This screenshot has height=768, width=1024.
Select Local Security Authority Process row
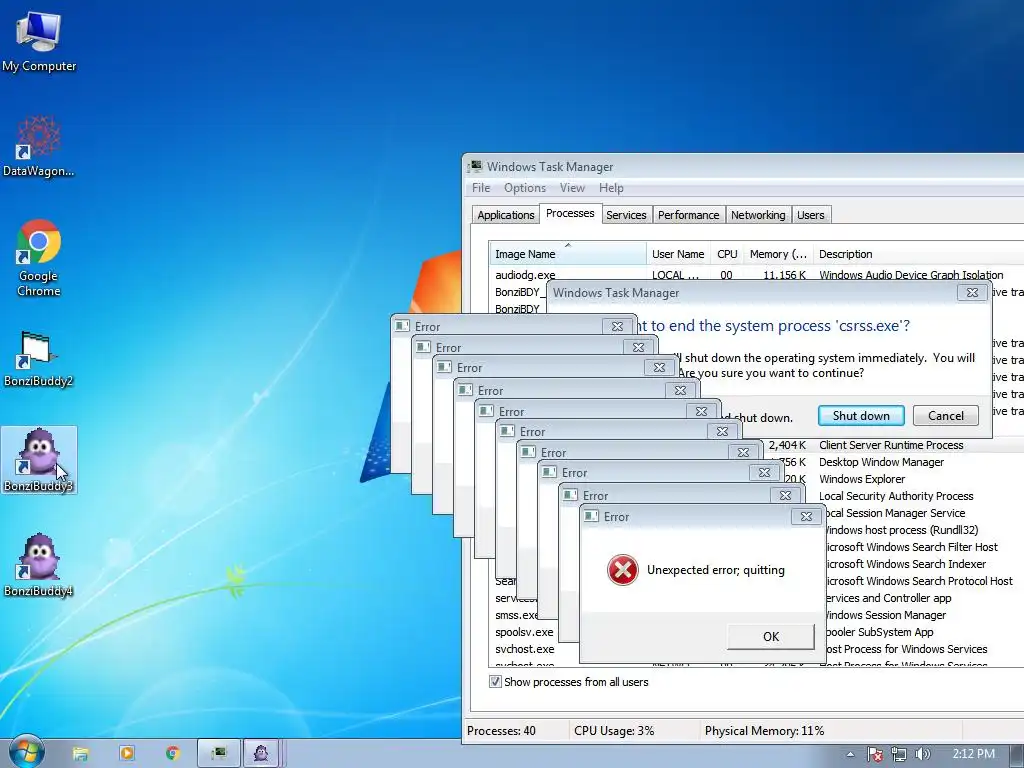896,496
